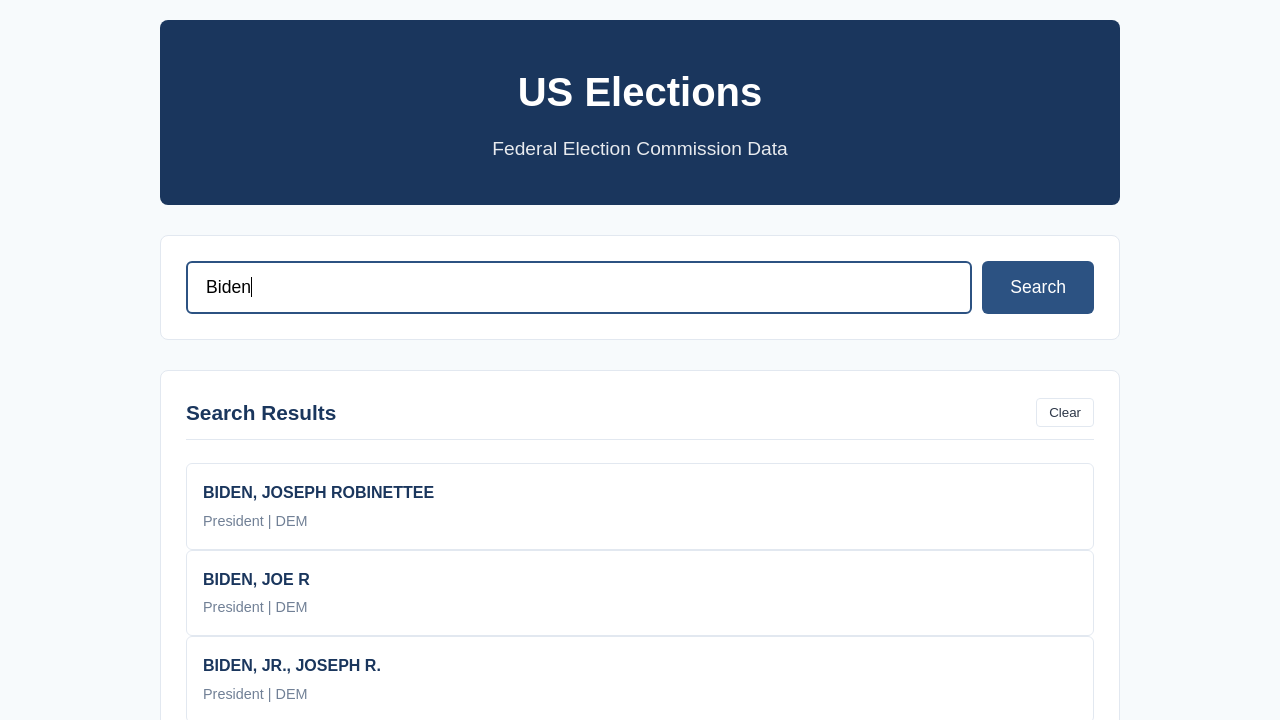
Task: Select the third search result card
Action: click(640, 678)
